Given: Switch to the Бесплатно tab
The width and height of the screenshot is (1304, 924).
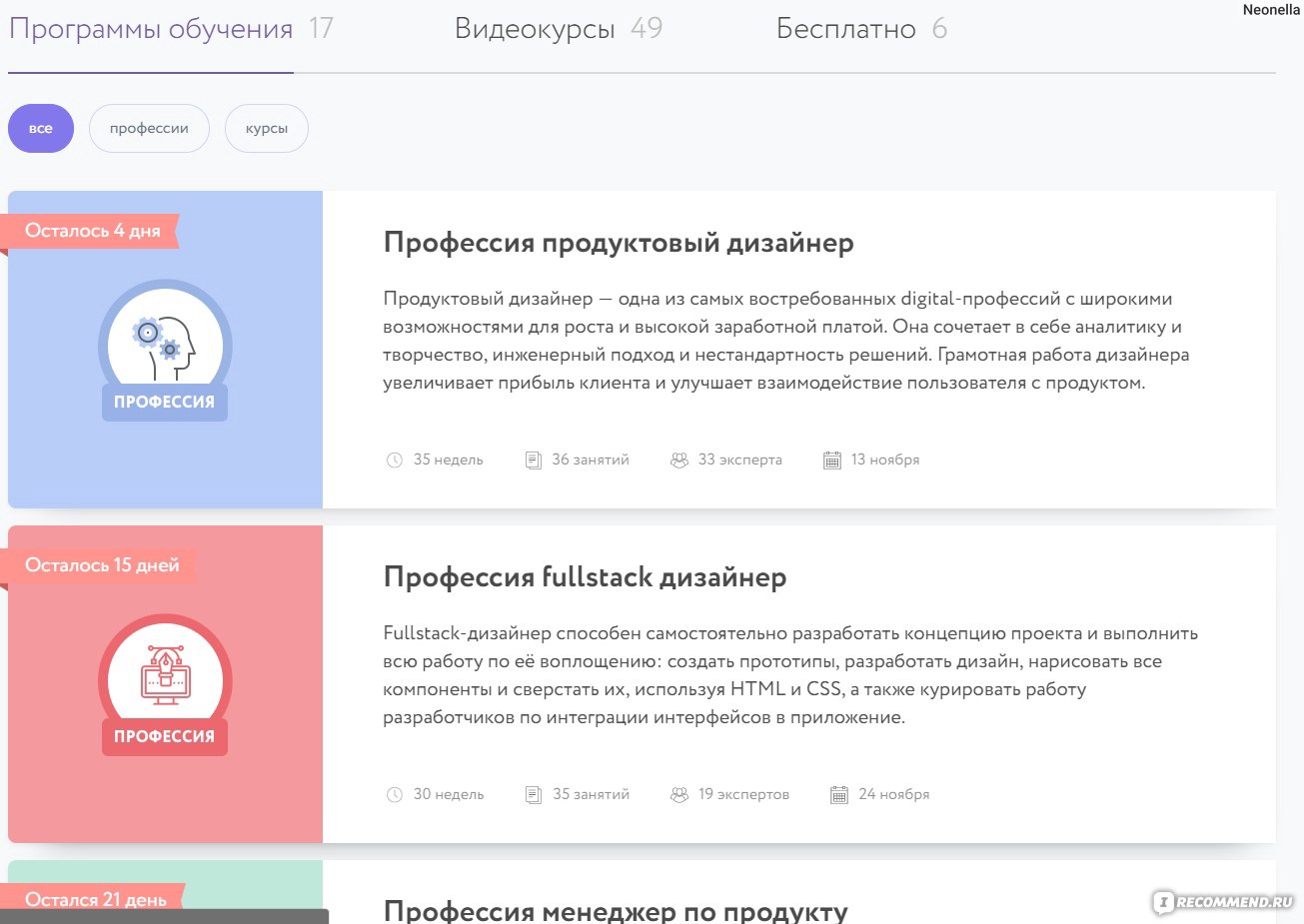Looking at the screenshot, I should pyautogui.click(x=845, y=29).
